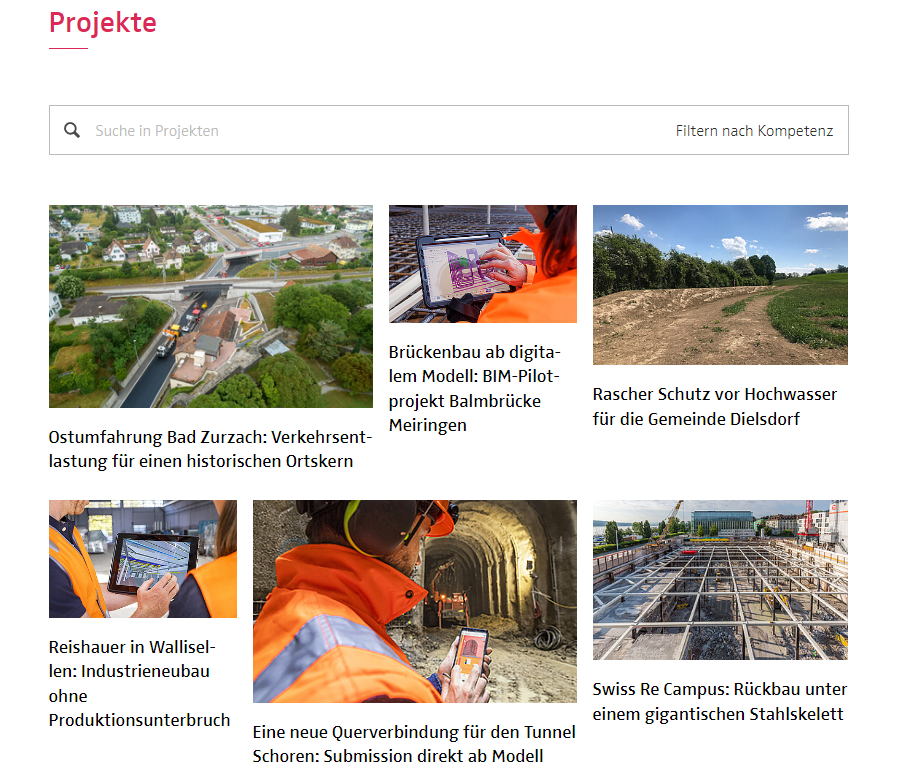Open the Reishauer industrial building tablet photo
The image size is (910, 782).
point(143,559)
